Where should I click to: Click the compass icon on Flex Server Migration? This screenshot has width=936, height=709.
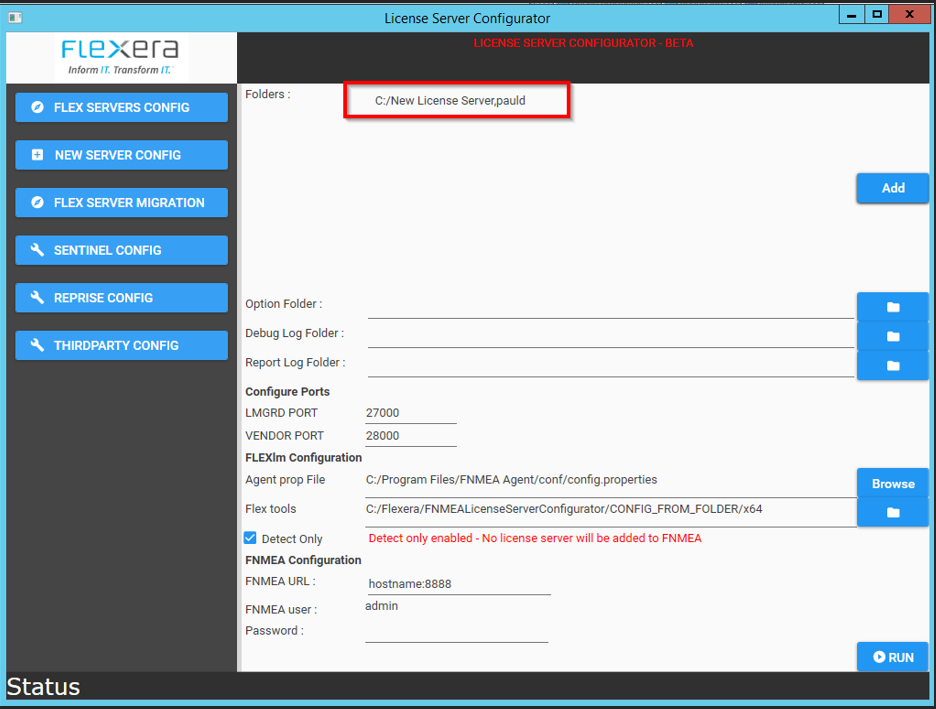click(x=37, y=203)
